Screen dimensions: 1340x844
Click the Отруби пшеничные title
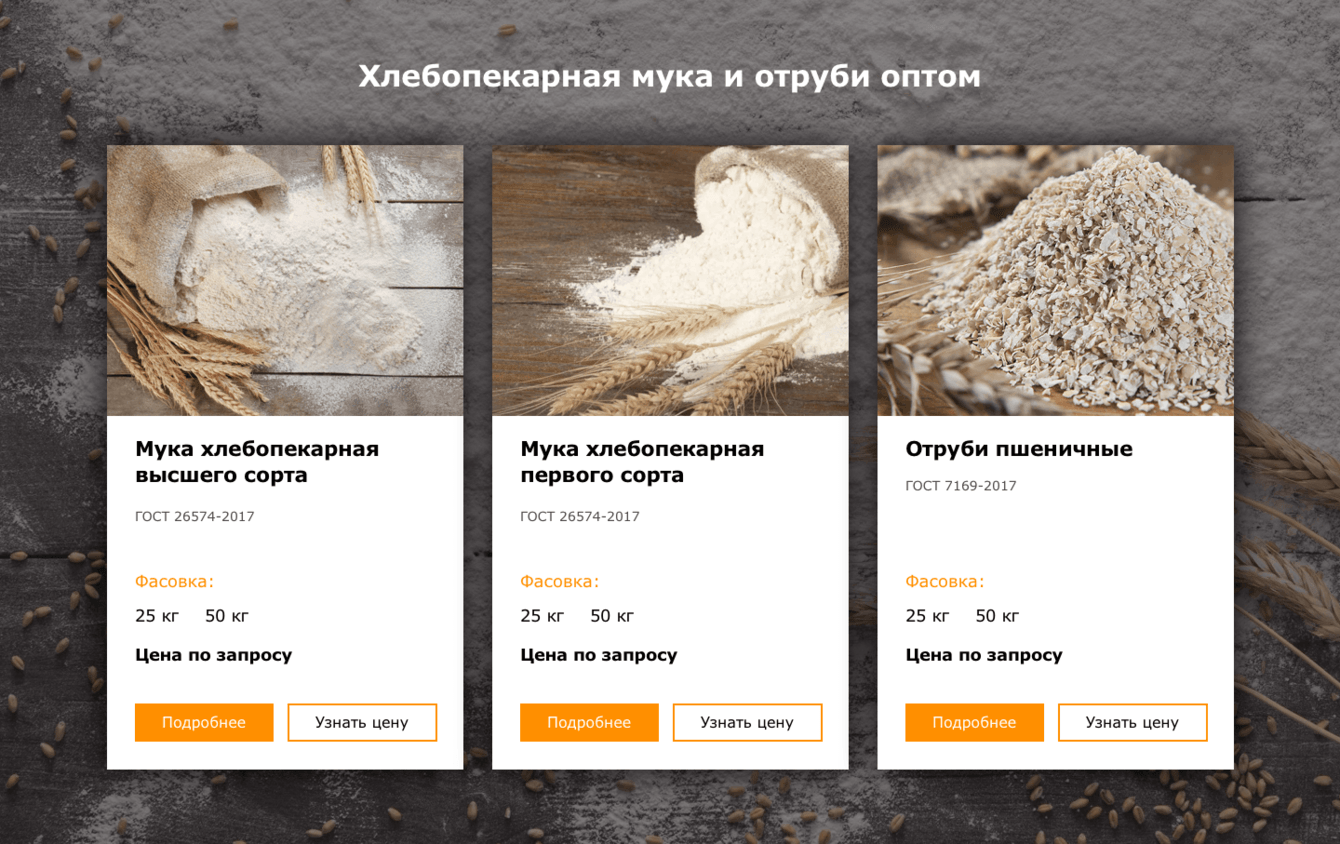[x=1019, y=449]
